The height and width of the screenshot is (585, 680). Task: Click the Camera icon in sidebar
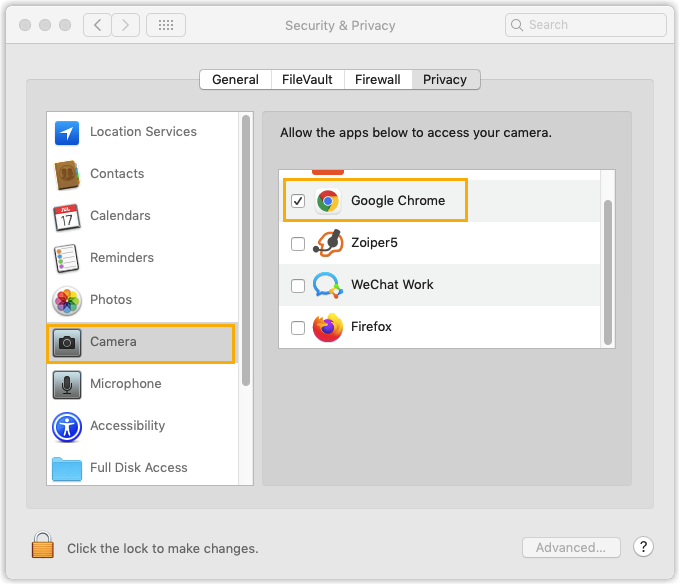[x=67, y=343]
